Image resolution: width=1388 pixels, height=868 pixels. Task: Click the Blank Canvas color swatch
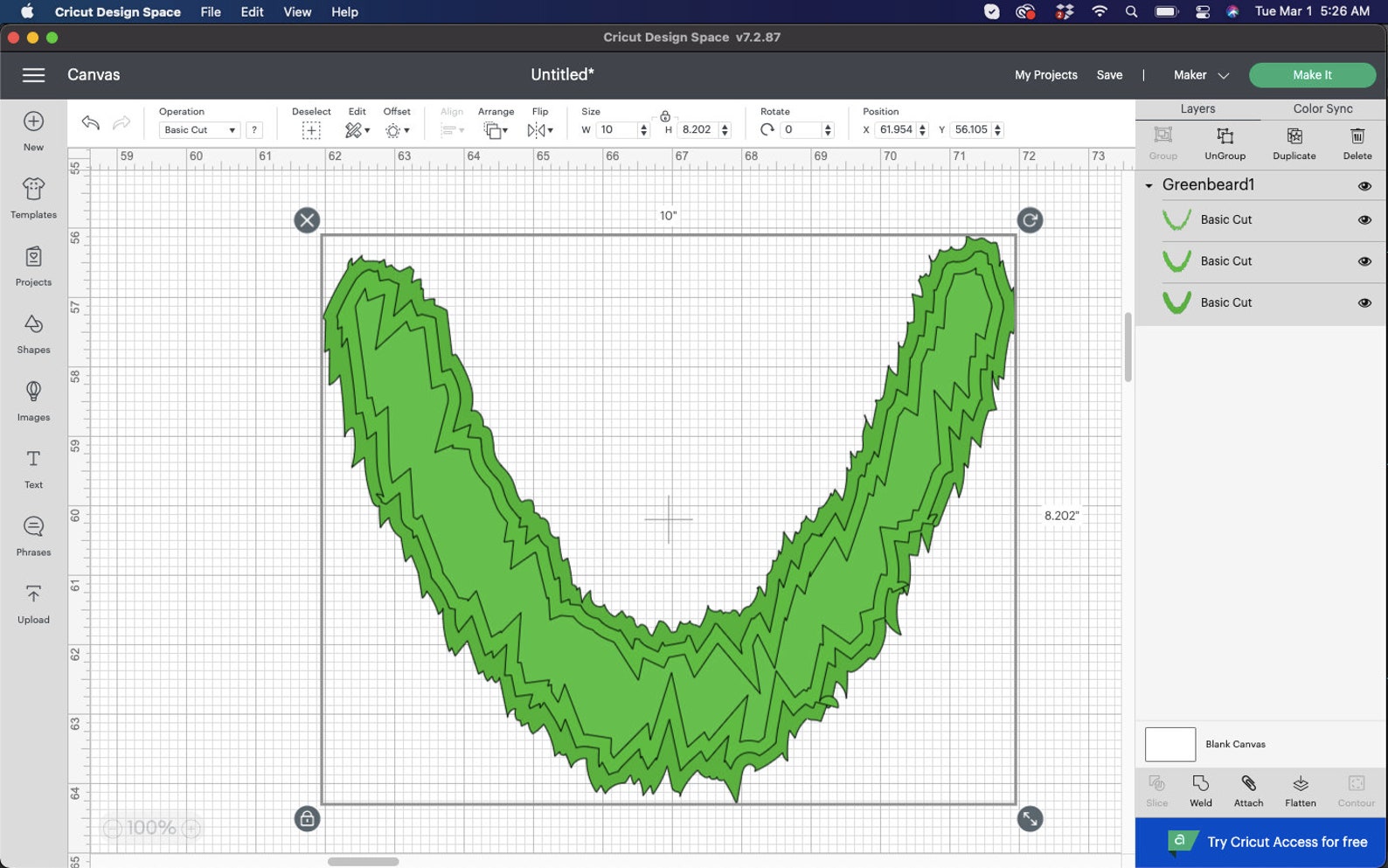[x=1169, y=745]
